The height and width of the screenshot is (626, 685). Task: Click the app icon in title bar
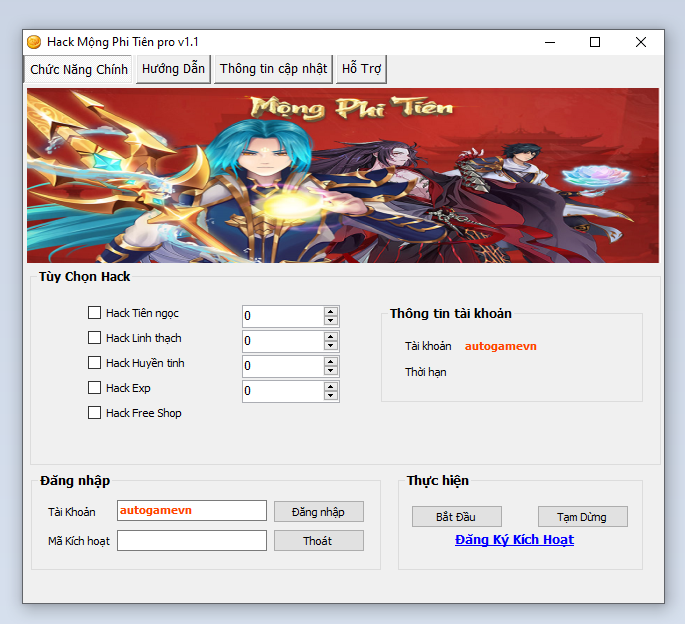[34, 42]
